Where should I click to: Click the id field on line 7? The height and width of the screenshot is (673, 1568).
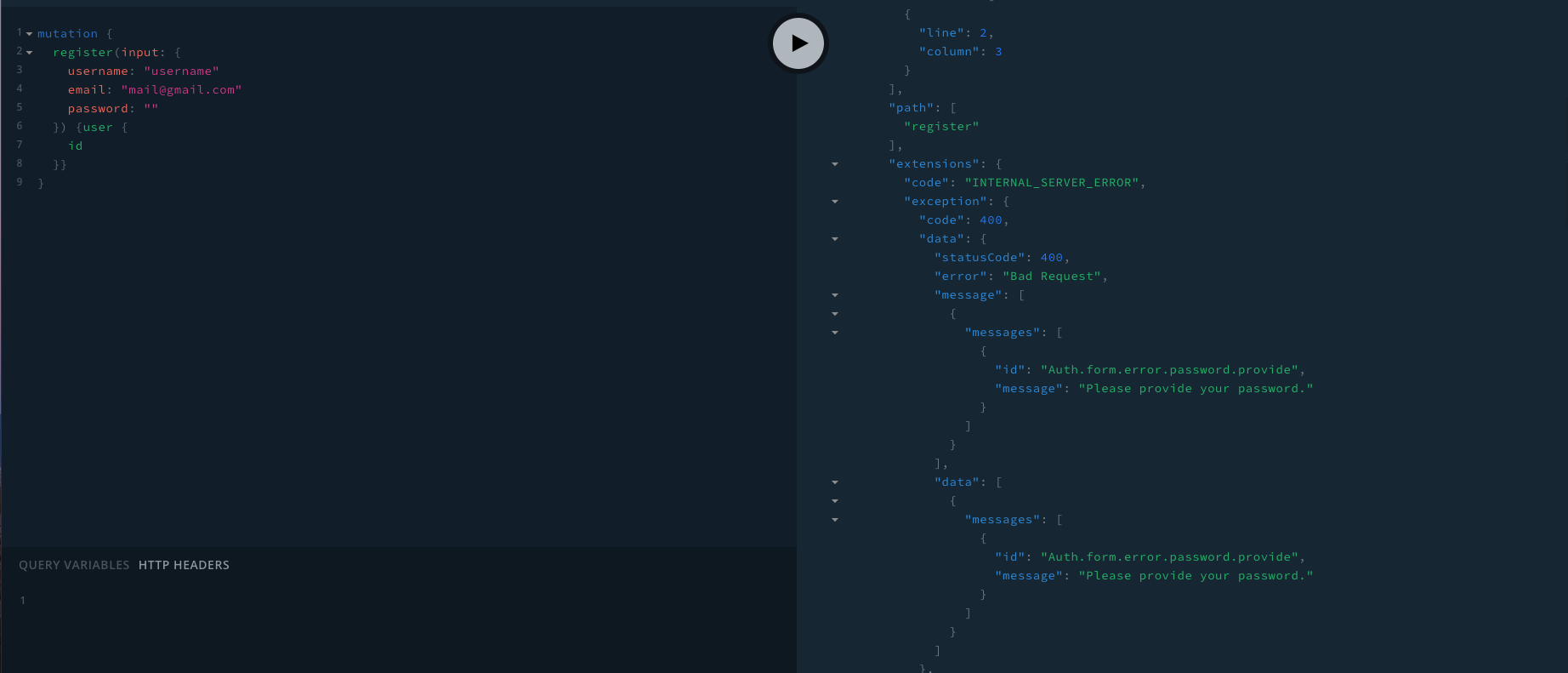pyautogui.click(x=76, y=146)
